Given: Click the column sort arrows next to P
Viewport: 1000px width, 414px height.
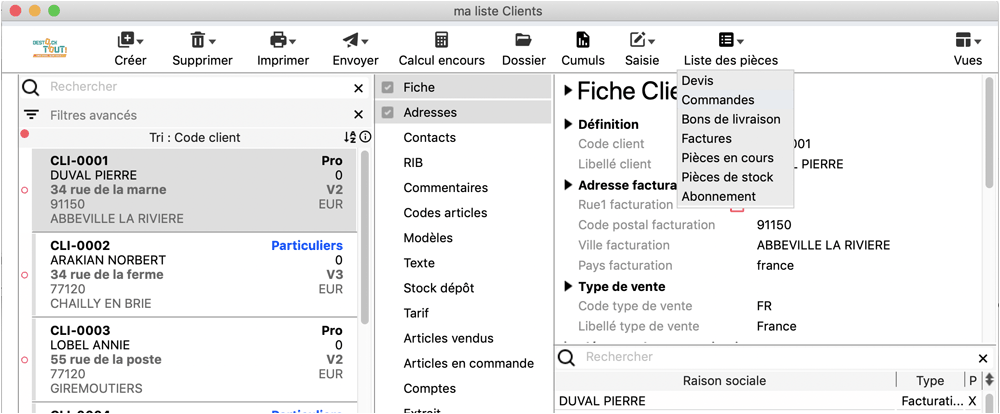Looking at the screenshot, I should 989,380.
